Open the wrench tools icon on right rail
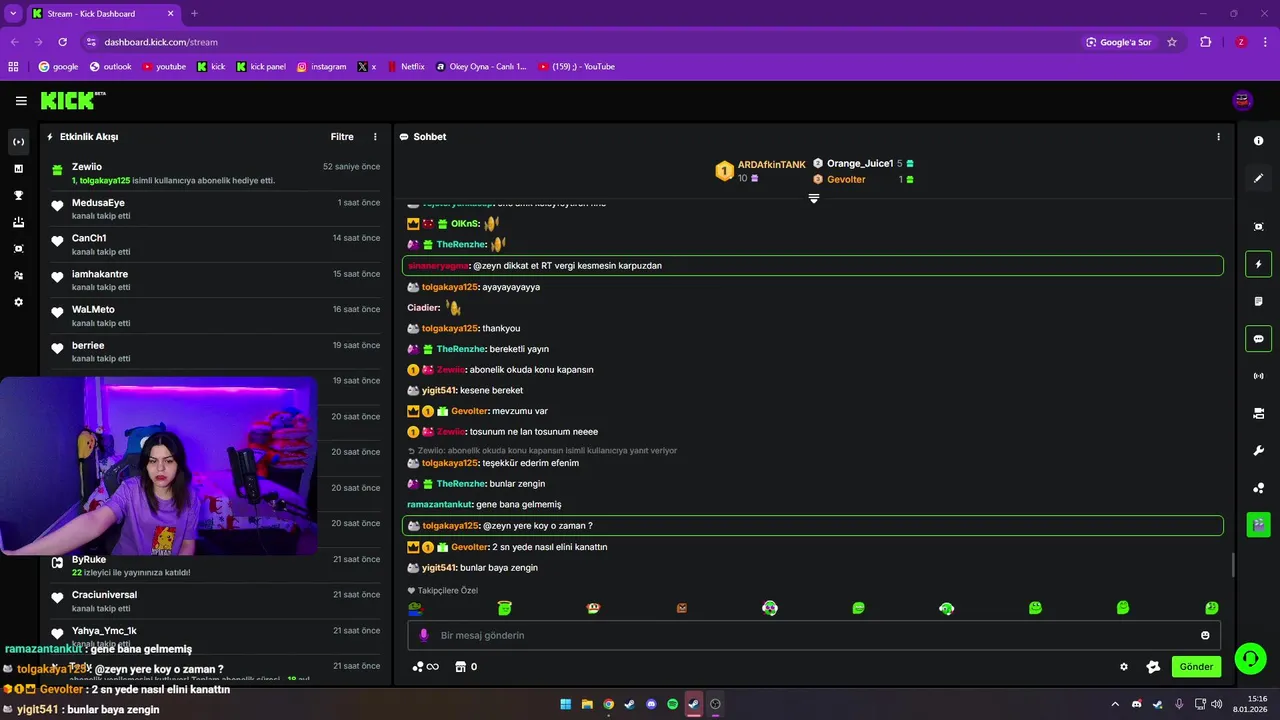The image size is (1280, 720). click(1258, 450)
